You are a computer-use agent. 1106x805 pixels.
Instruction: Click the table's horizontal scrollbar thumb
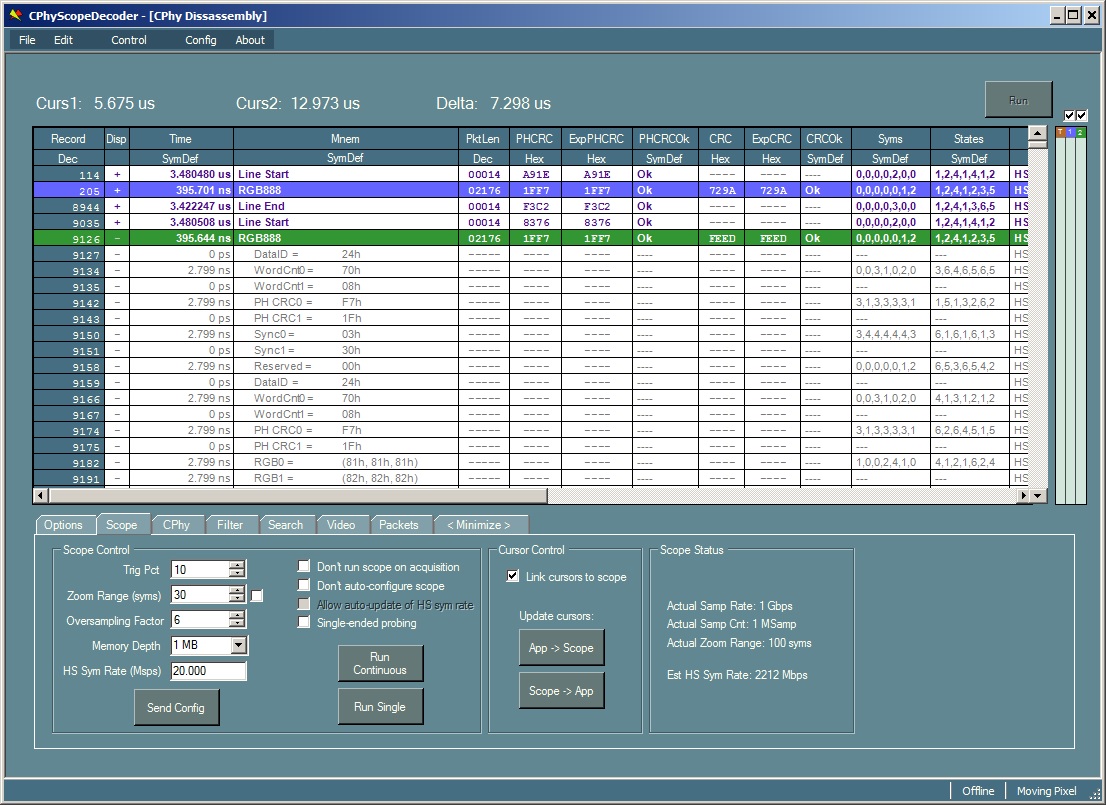pos(297,496)
